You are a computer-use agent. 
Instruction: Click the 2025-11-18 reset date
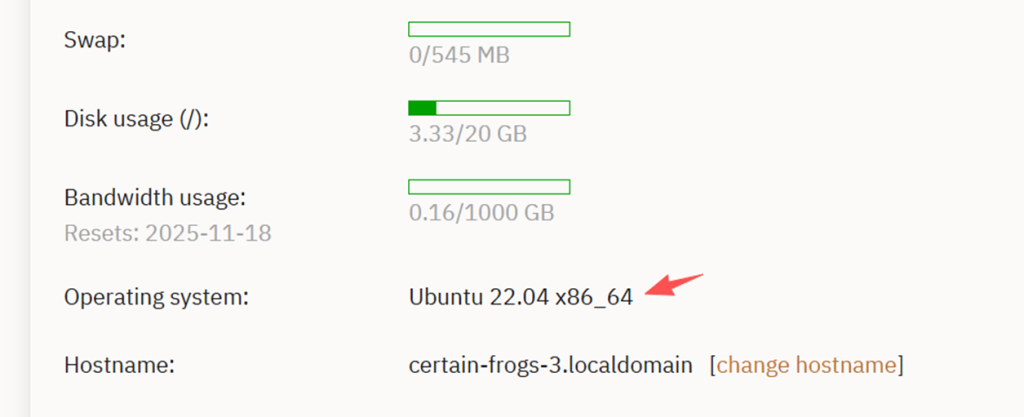(x=208, y=234)
